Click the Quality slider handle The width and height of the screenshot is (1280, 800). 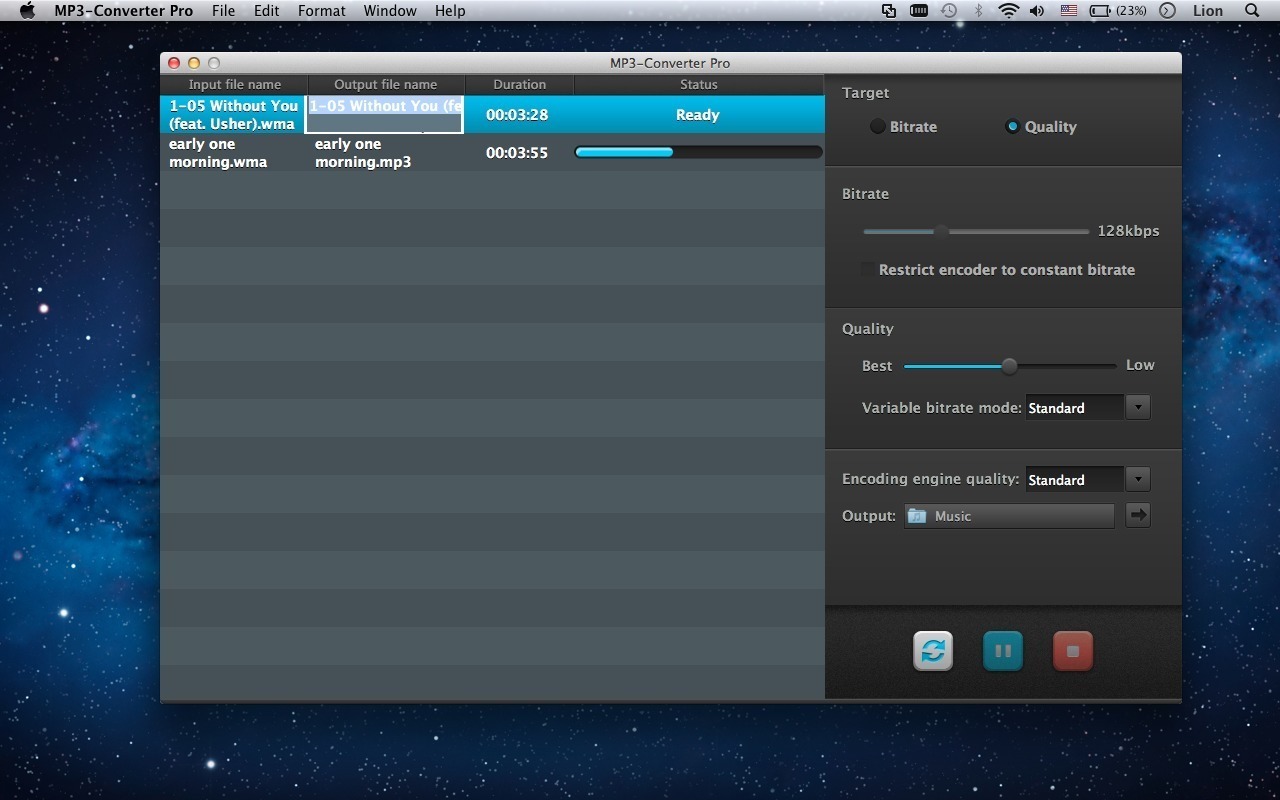tap(1009, 366)
